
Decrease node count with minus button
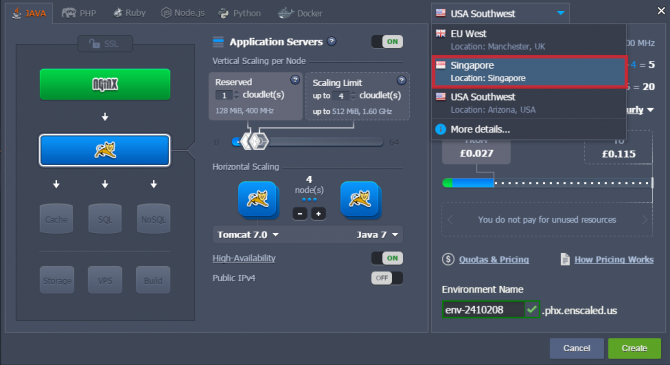click(x=300, y=213)
